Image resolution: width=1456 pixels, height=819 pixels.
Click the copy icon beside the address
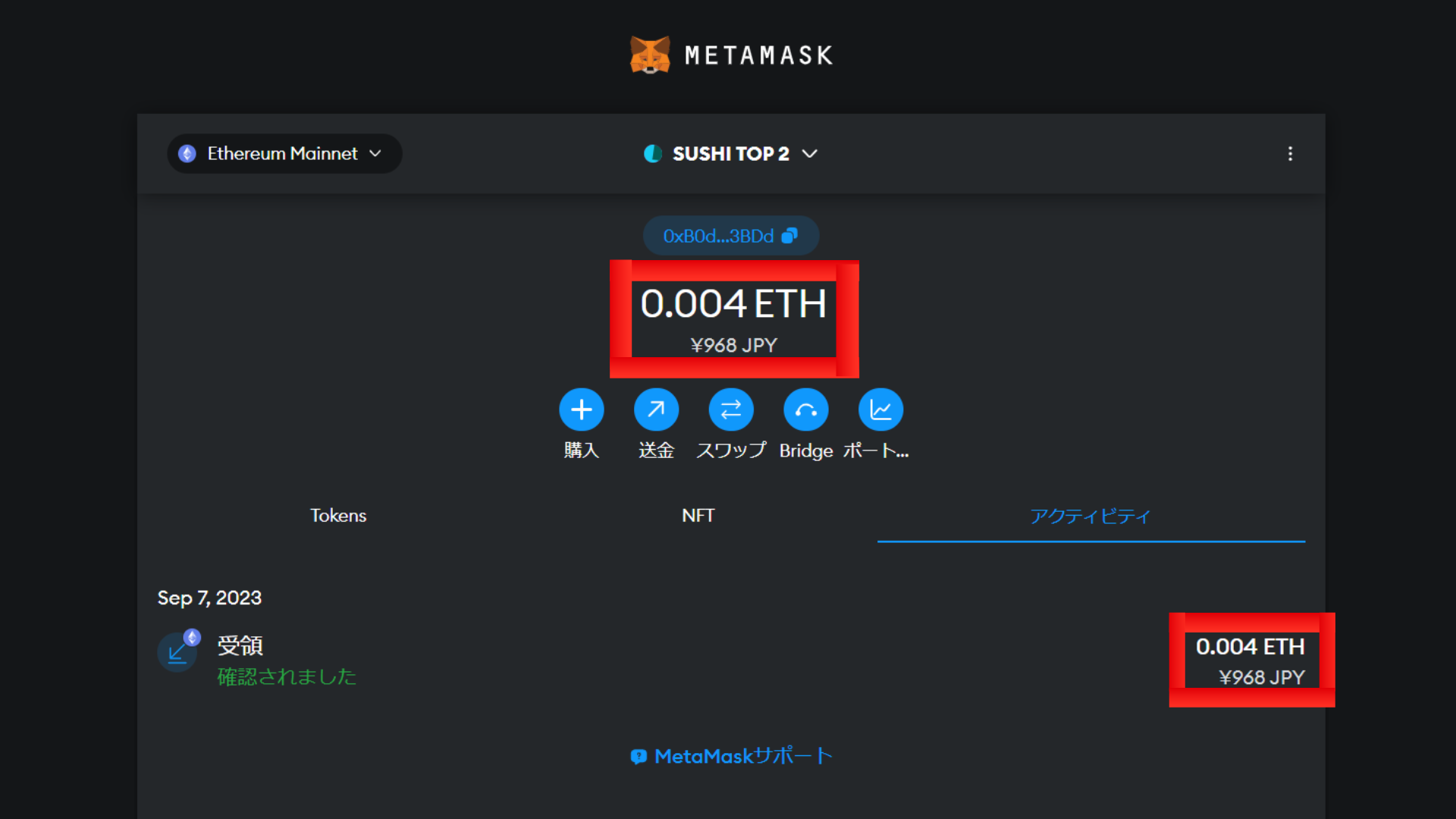click(x=789, y=236)
